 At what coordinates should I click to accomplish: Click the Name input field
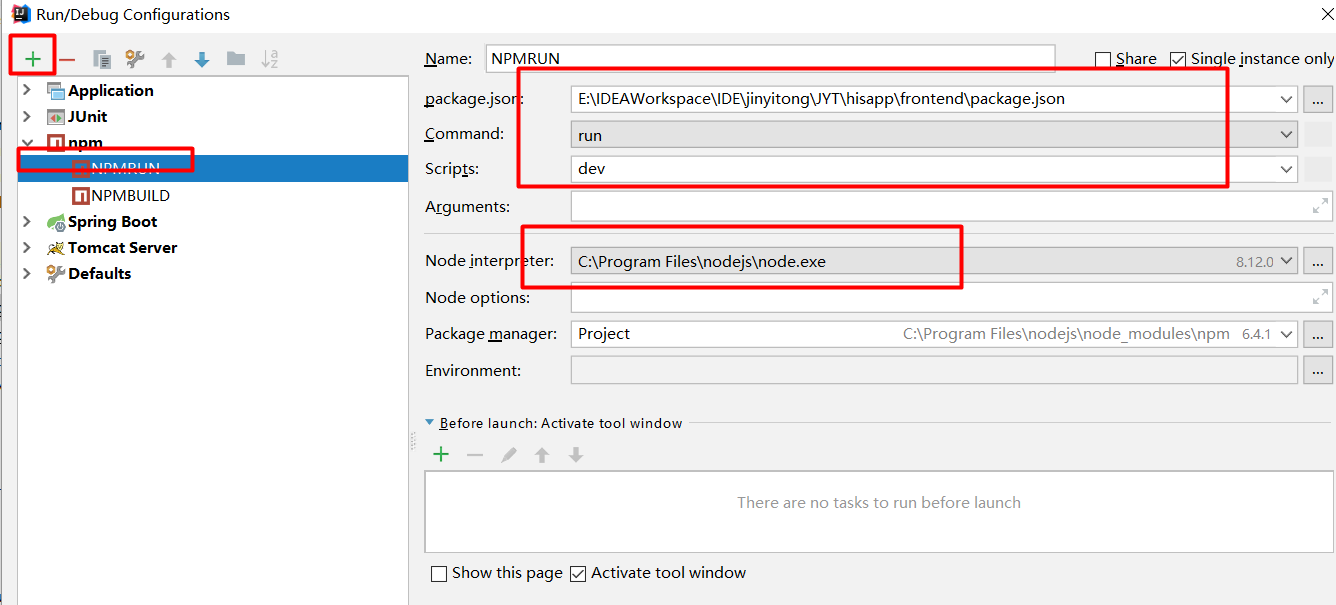click(770, 59)
